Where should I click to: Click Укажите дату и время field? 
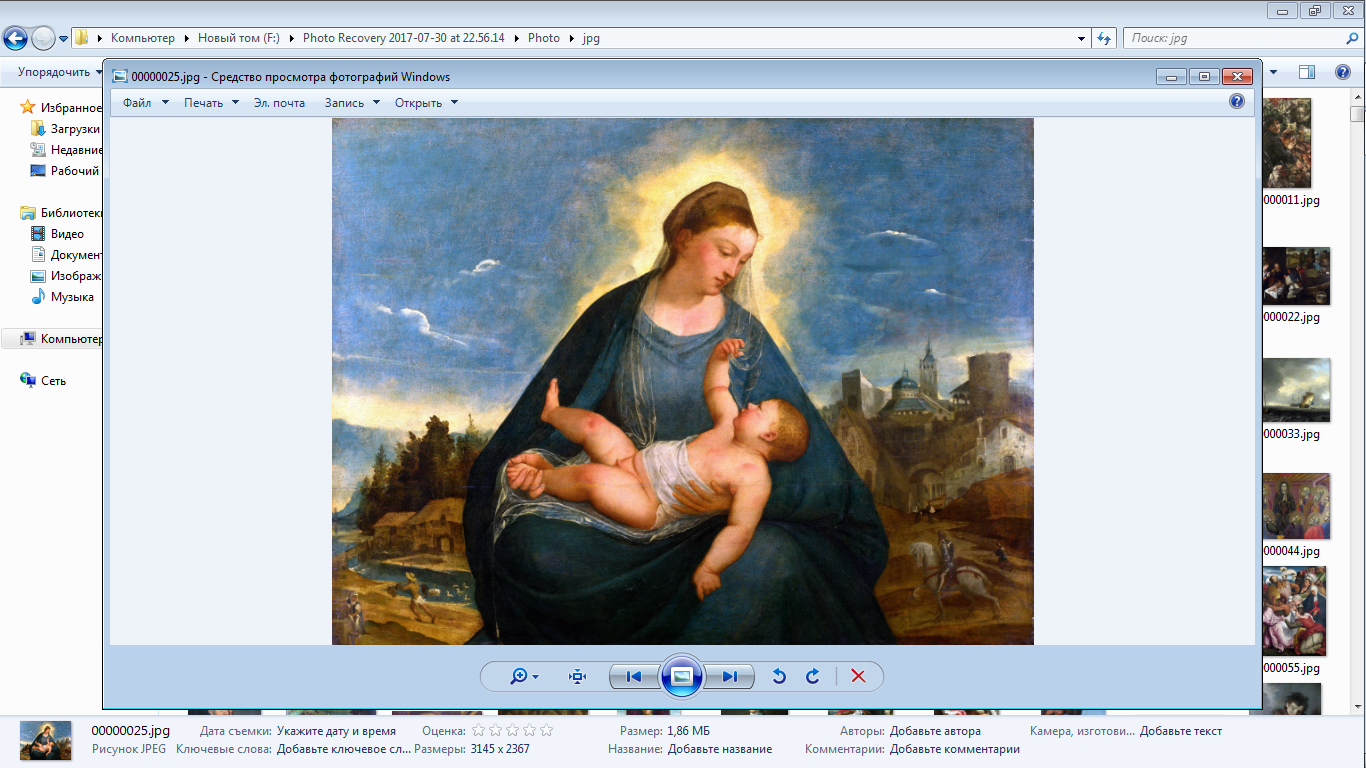tap(336, 731)
